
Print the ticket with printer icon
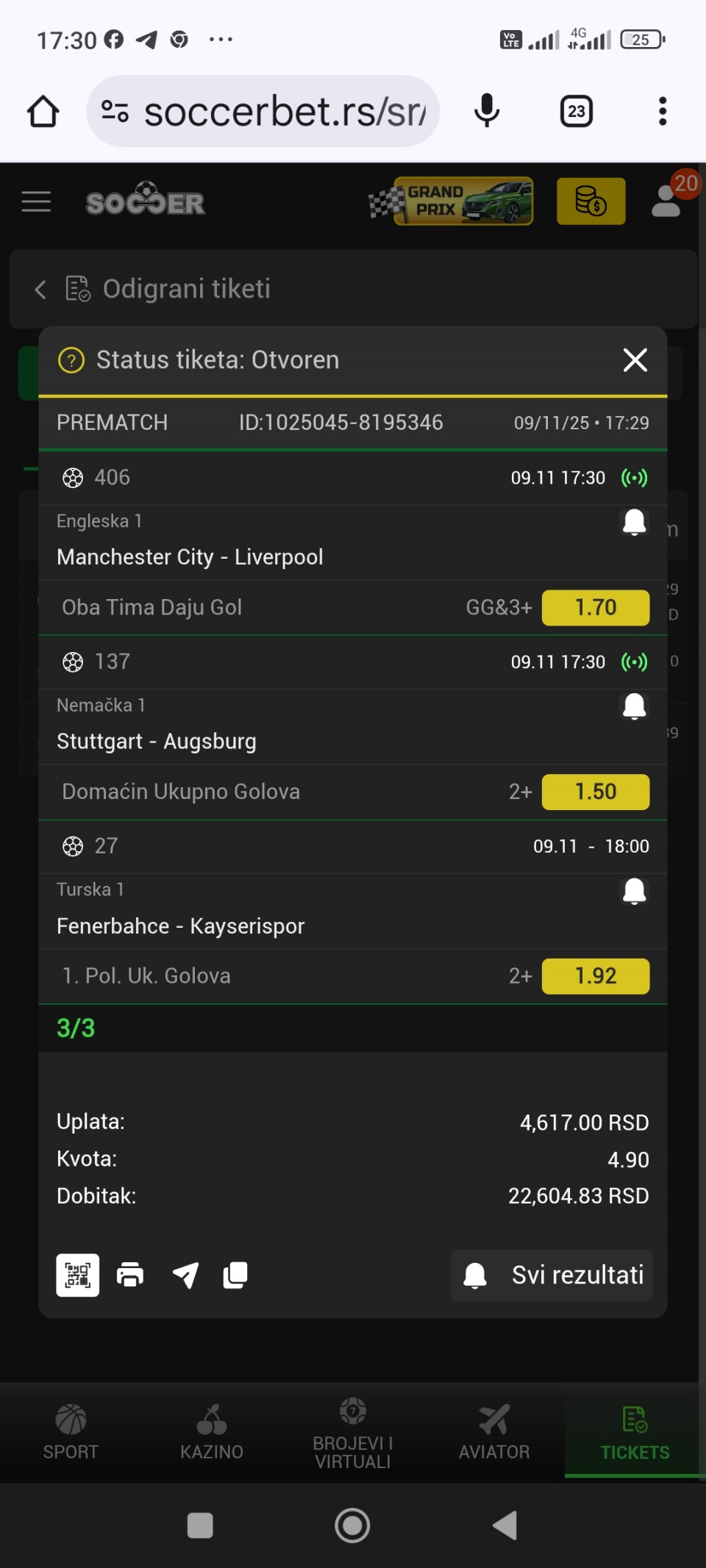130,1275
